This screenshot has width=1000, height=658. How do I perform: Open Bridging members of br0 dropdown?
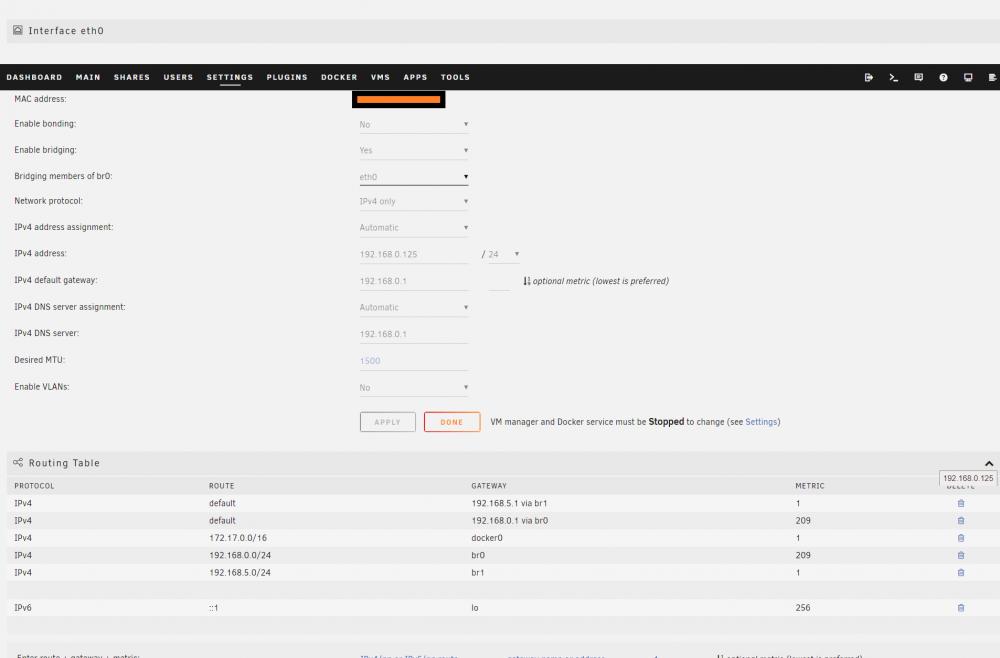click(x=414, y=177)
